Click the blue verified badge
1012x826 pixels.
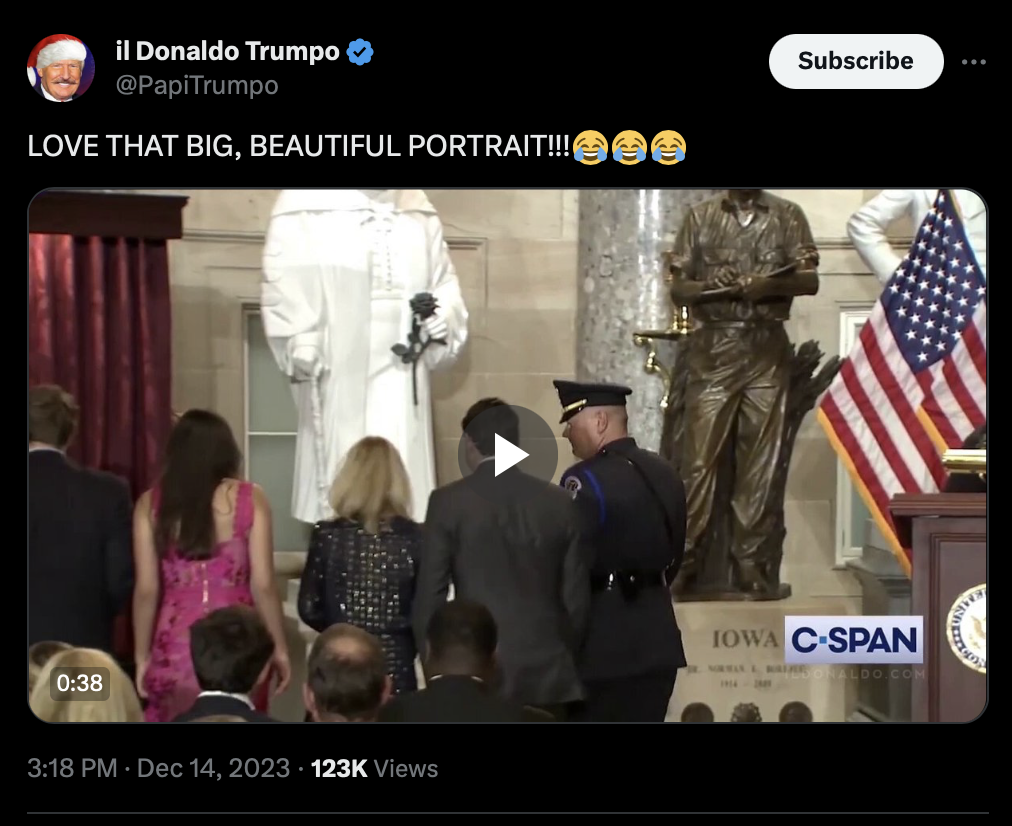tap(360, 52)
